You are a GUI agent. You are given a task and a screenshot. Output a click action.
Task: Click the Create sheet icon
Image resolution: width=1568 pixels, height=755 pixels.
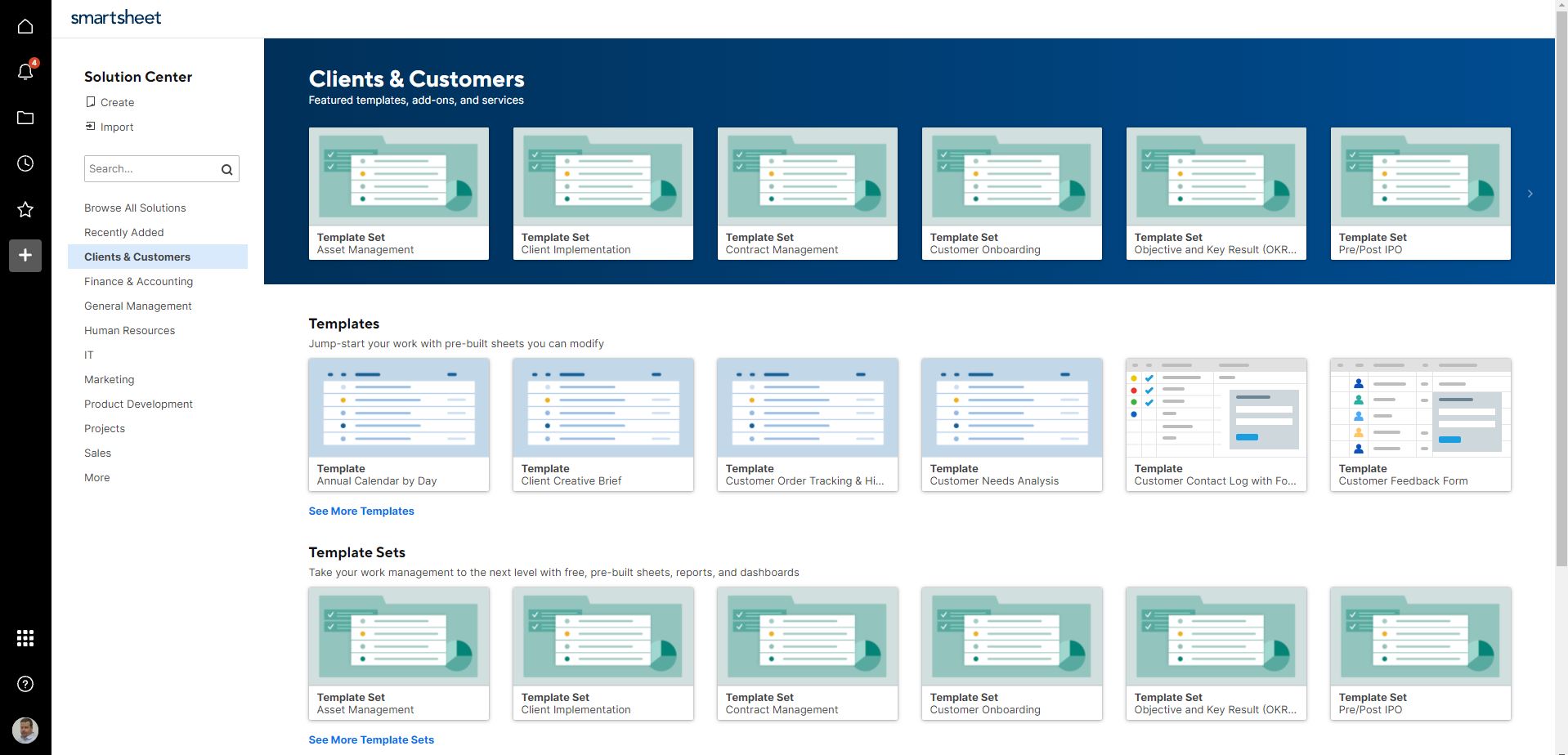point(91,102)
